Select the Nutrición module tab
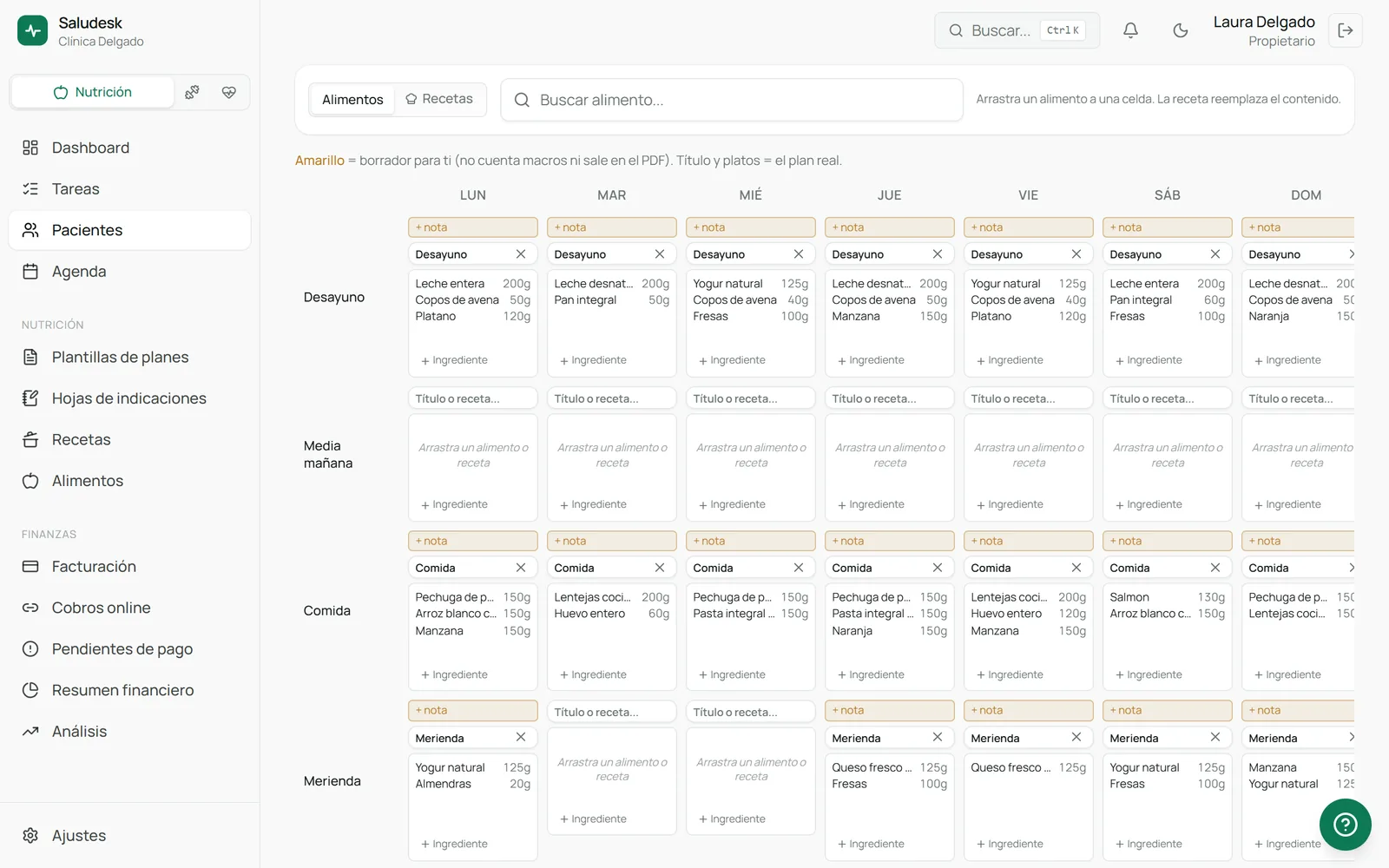Image resolution: width=1389 pixels, height=868 pixels. pos(92,92)
